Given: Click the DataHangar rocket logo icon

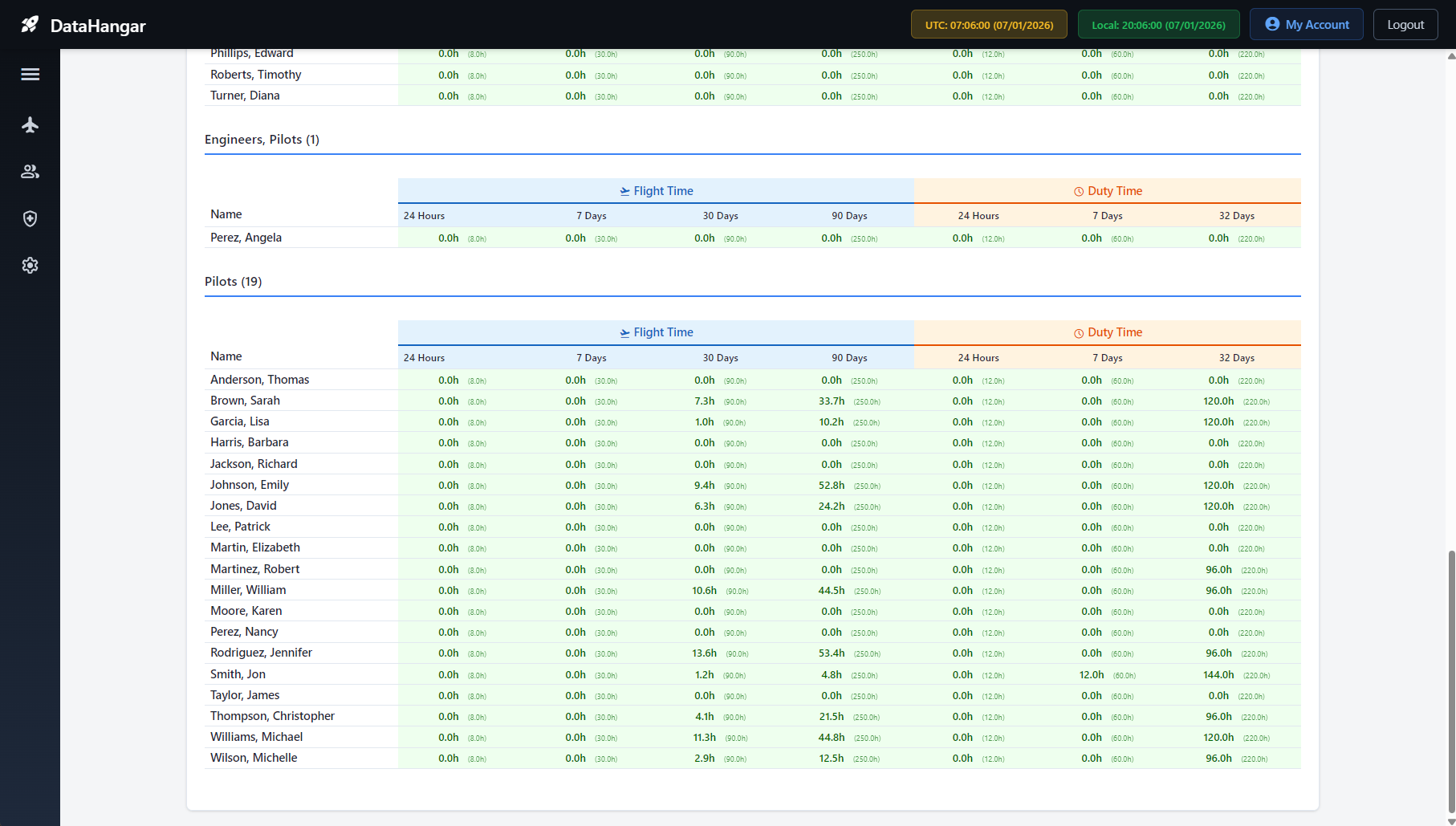Looking at the screenshot, I should click(x=30, y=25).
